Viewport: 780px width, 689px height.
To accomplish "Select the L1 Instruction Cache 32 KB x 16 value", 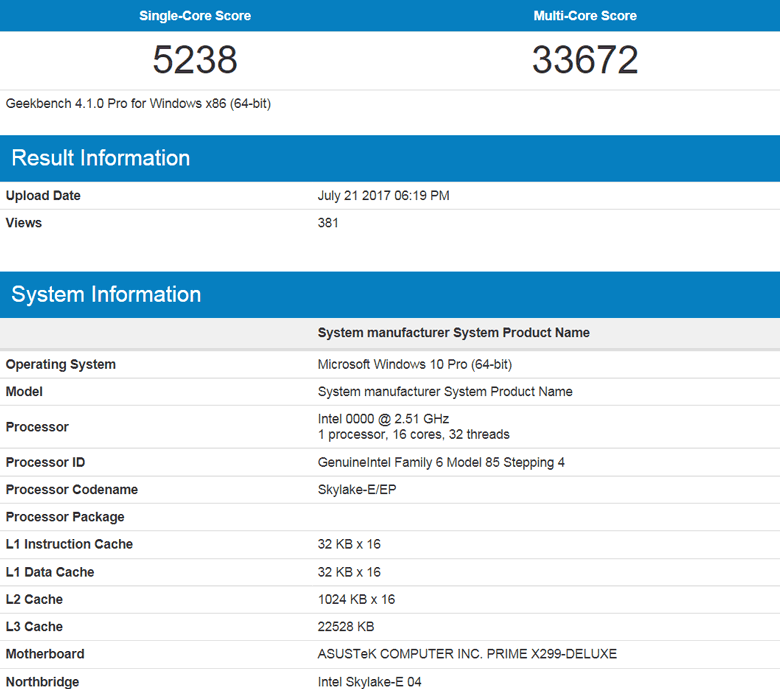I will click(x=349, y=544).
